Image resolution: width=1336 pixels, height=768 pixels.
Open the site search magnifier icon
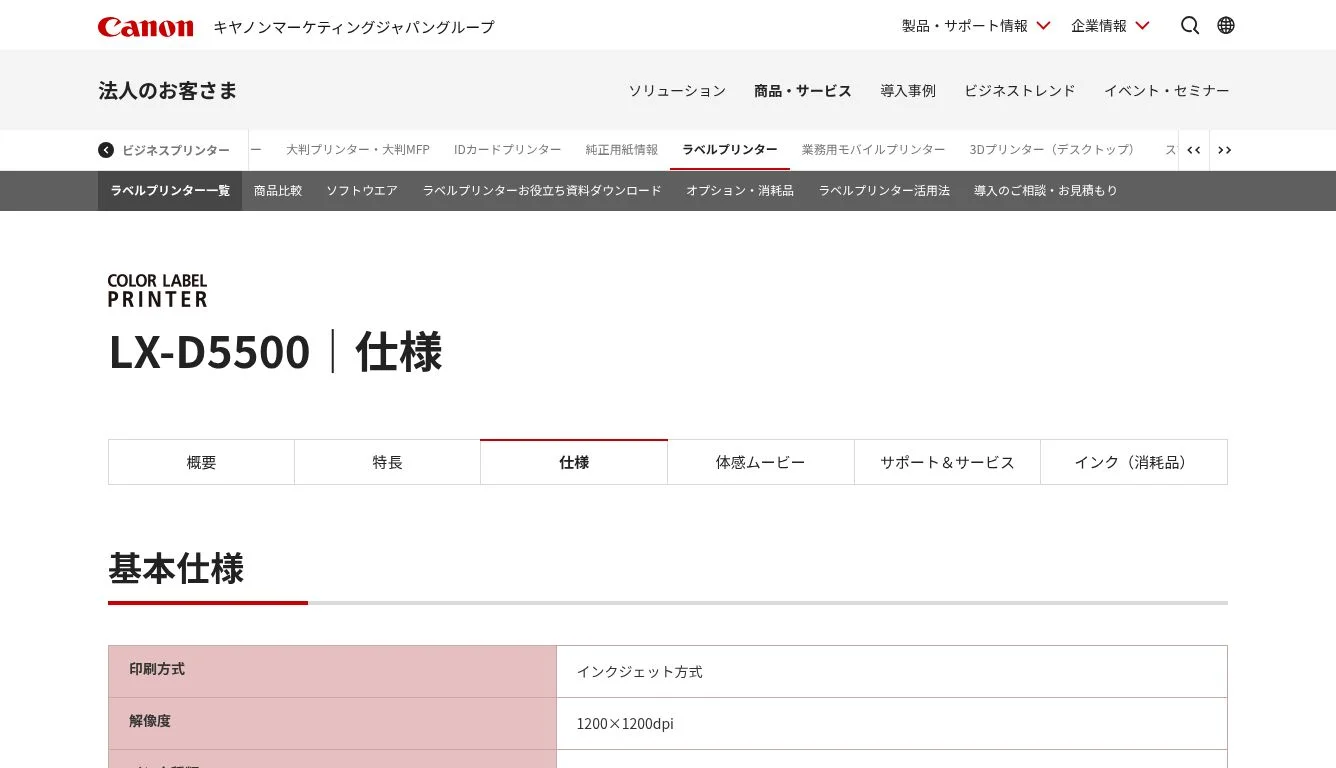coord(1190,25)
